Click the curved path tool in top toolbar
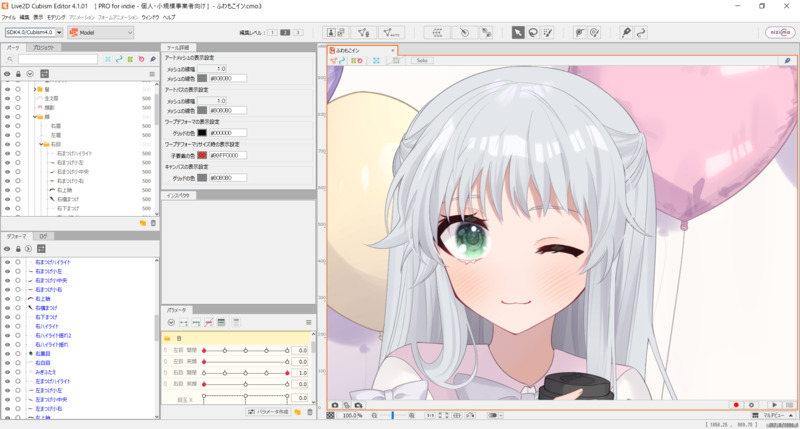The width and height of the screenshot is (800, 429). 641,33
